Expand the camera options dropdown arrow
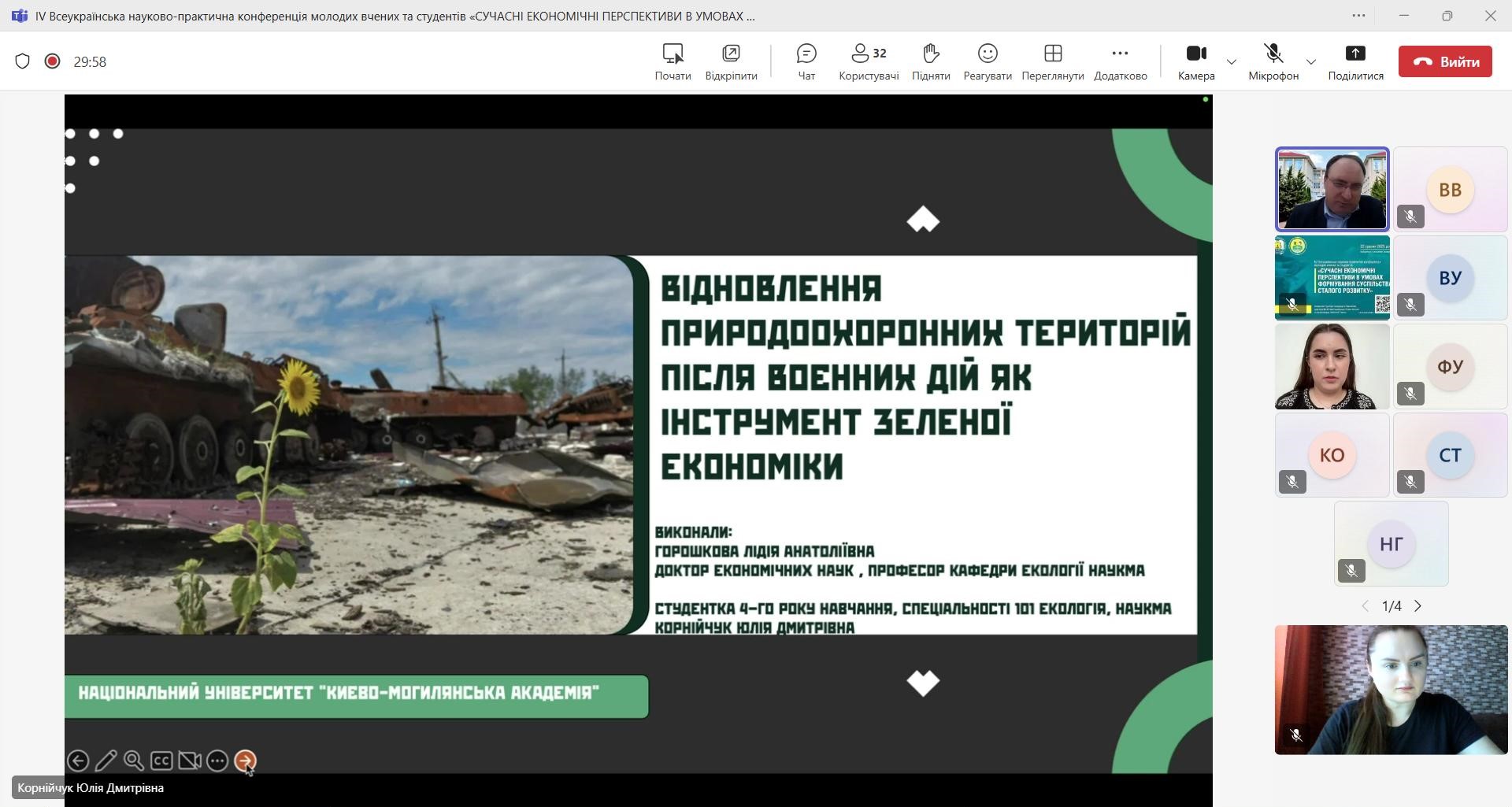Screen dimensions: 1512x807 1232,61
